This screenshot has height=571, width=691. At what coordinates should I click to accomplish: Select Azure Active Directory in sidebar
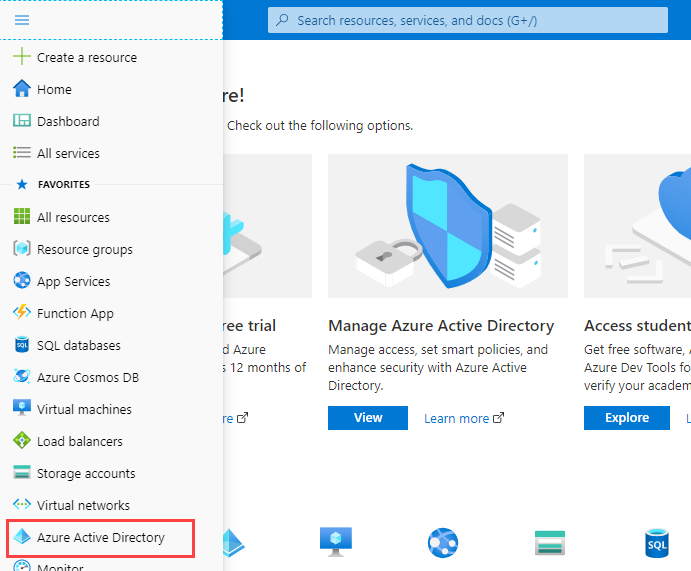point(100,538)
